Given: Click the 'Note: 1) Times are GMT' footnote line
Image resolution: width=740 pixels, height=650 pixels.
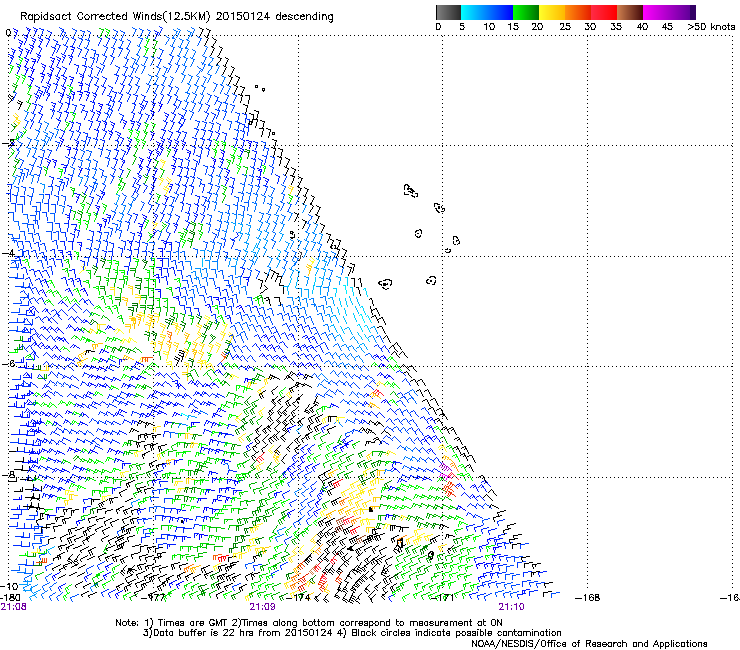Looking at the screenshot, I should pyautogui.click(x=309, y=623).
